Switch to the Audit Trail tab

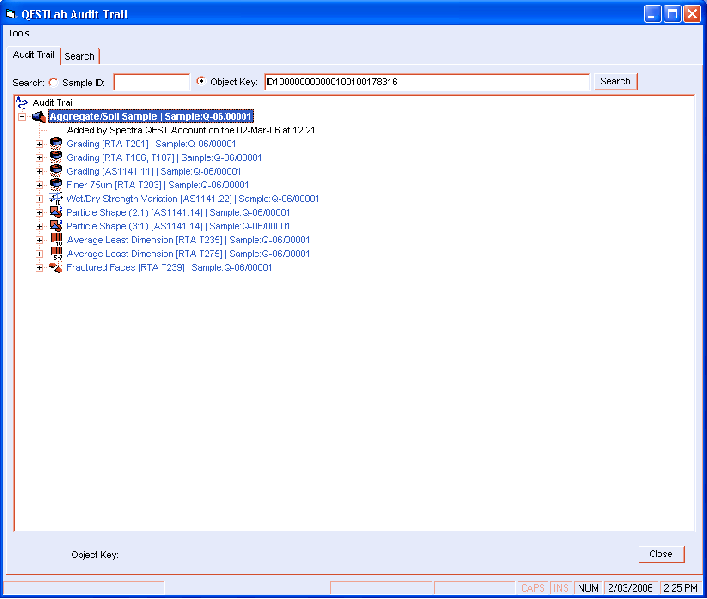pos(33,55)
